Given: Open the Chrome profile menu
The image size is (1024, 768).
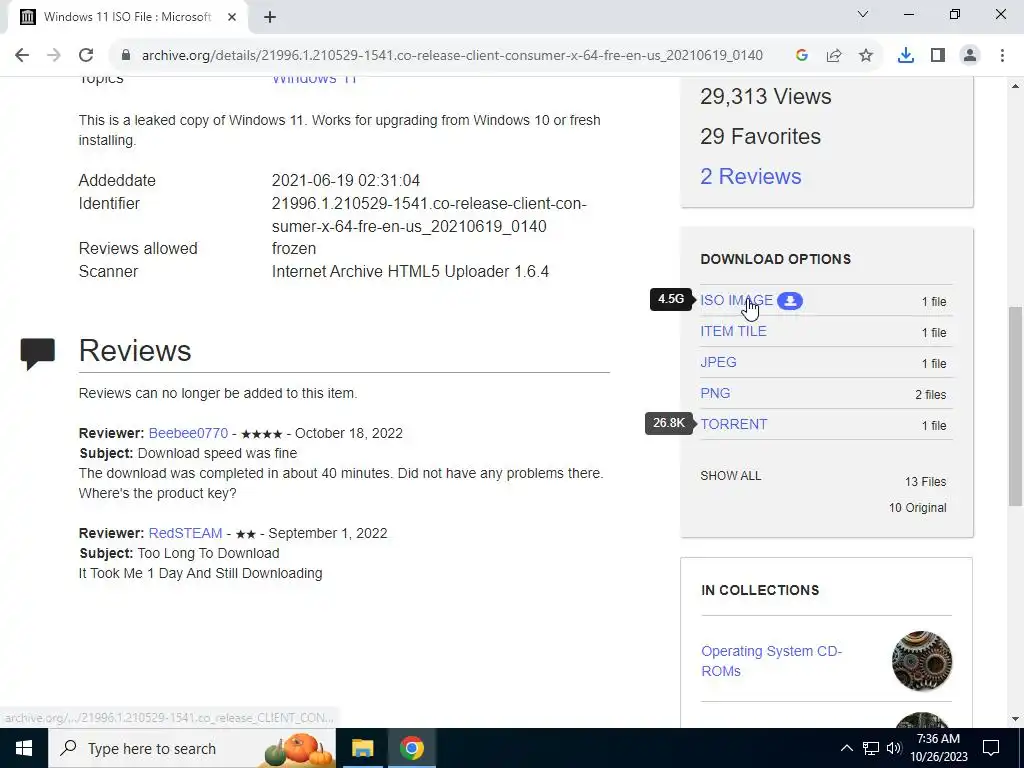Looking at the screenshot, I should 970,56.
